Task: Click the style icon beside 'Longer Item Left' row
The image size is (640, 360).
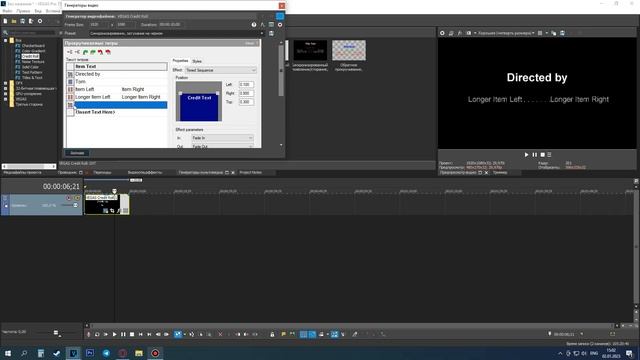Action: pyautogui.click(x=70, y=97)
